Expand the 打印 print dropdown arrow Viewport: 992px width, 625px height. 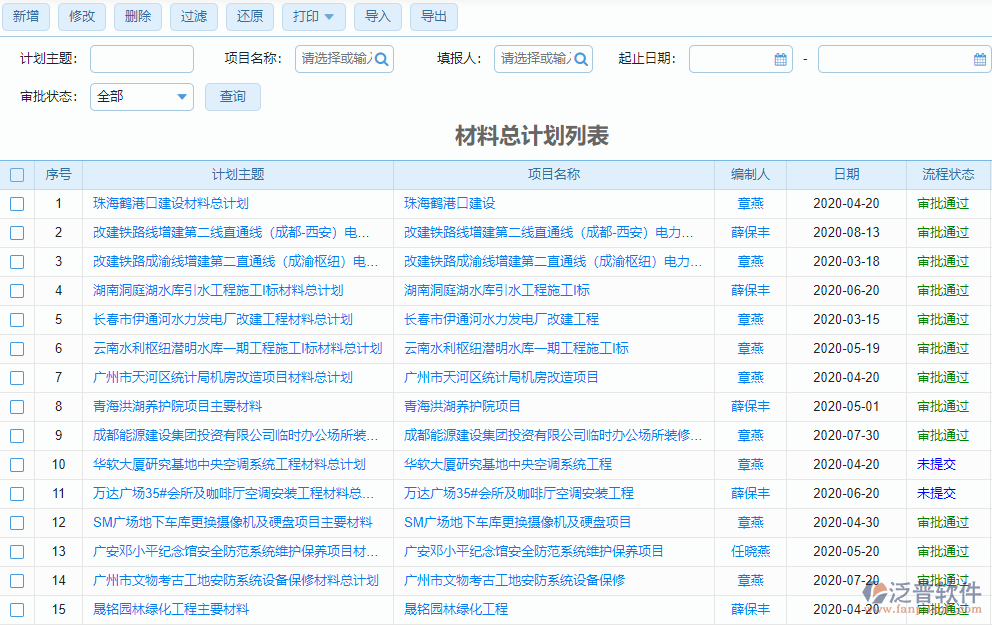click(328, 17)
